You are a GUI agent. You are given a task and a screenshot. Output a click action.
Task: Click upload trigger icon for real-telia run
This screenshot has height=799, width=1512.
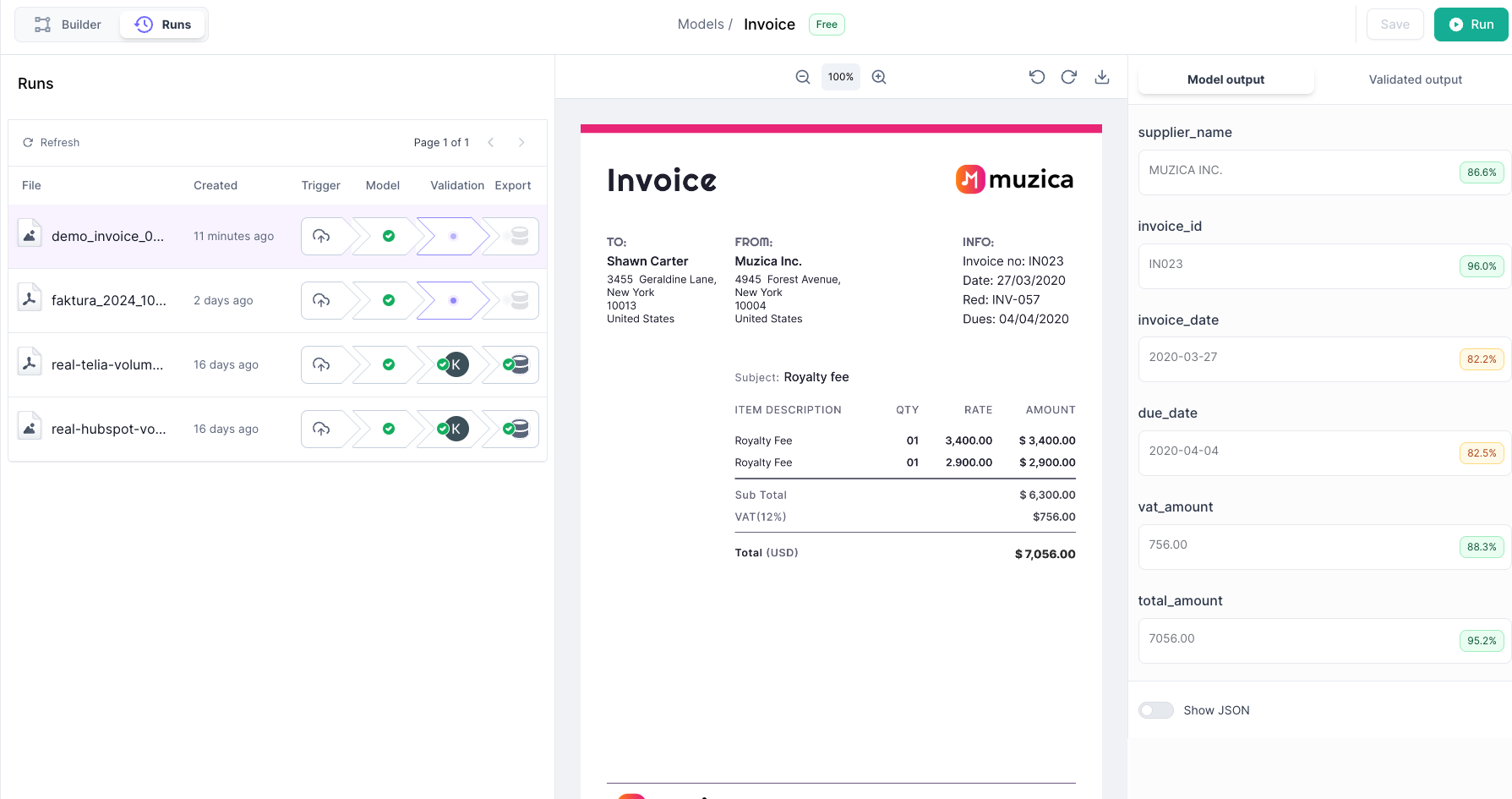point(321,365)
